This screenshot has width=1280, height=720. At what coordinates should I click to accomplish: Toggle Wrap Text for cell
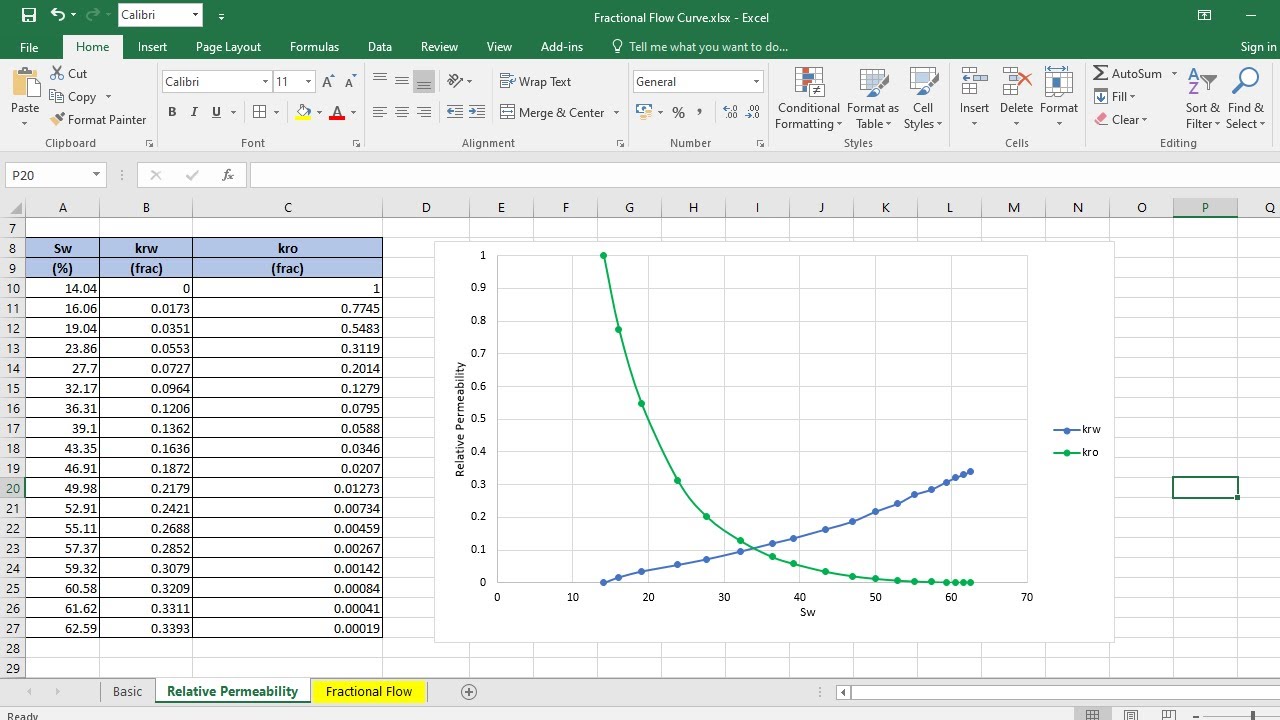pyautogui.click(x=535, y=81)
